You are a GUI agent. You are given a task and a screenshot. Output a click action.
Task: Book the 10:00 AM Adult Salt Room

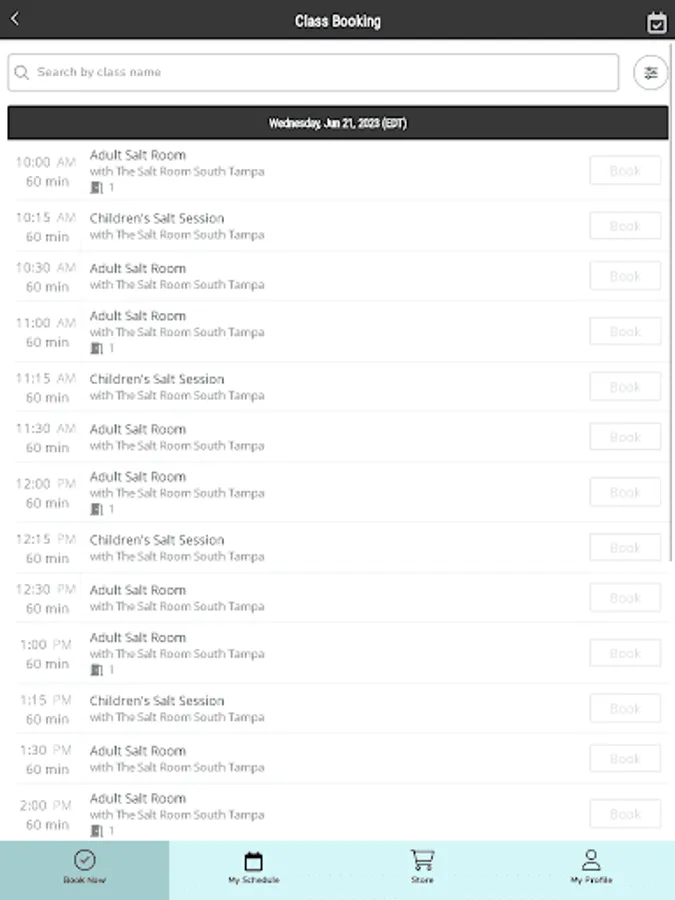click(x=625, y=170)
